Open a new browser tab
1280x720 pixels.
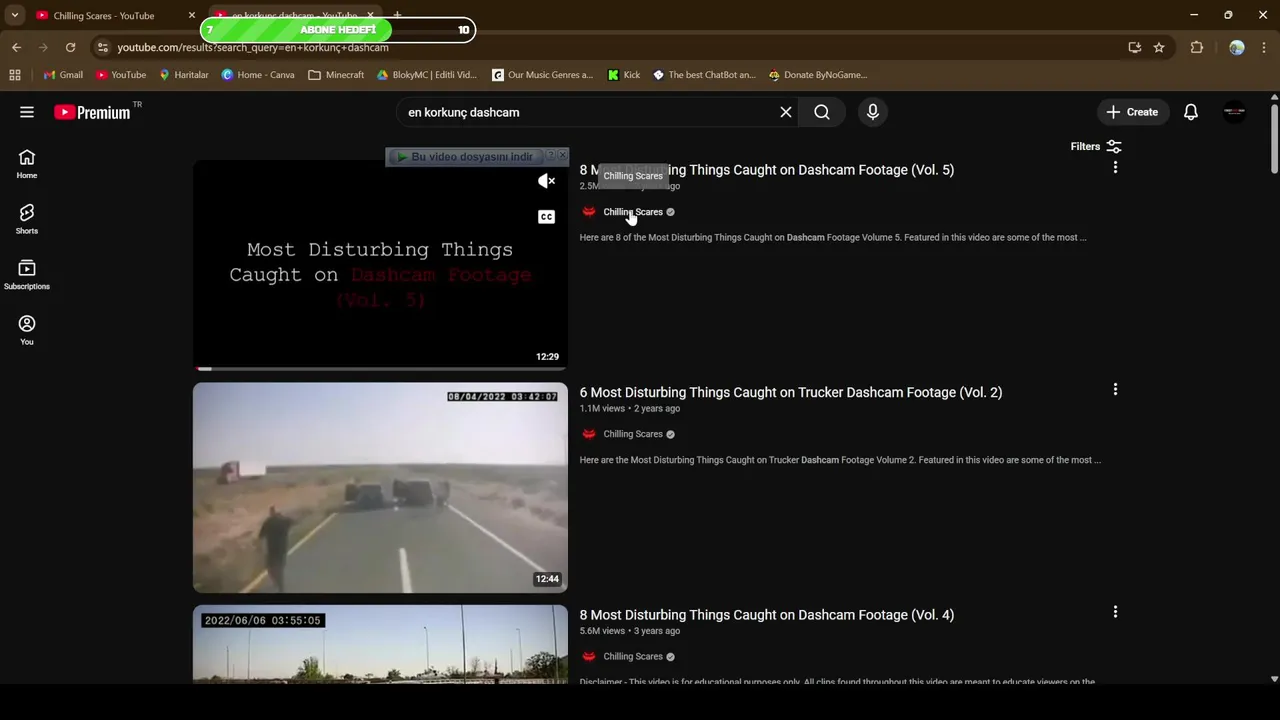pyautogui.click(x=397, y=16)
